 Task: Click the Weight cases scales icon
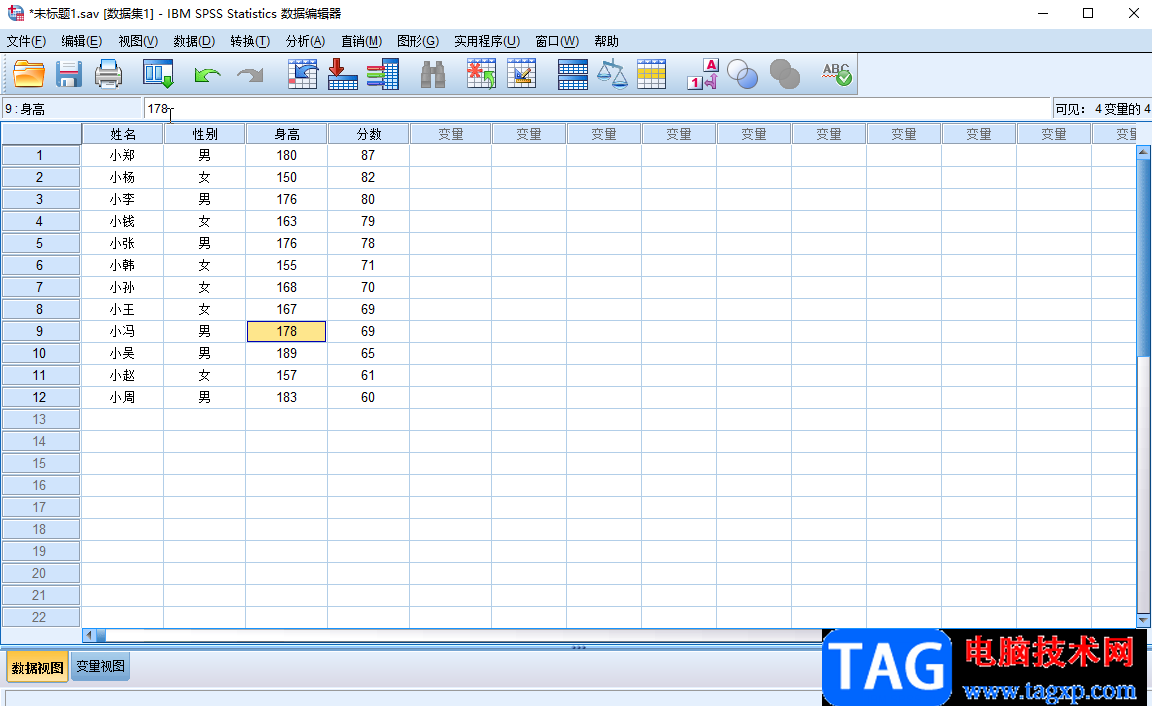pyautogui.click(x=612, y=74)
